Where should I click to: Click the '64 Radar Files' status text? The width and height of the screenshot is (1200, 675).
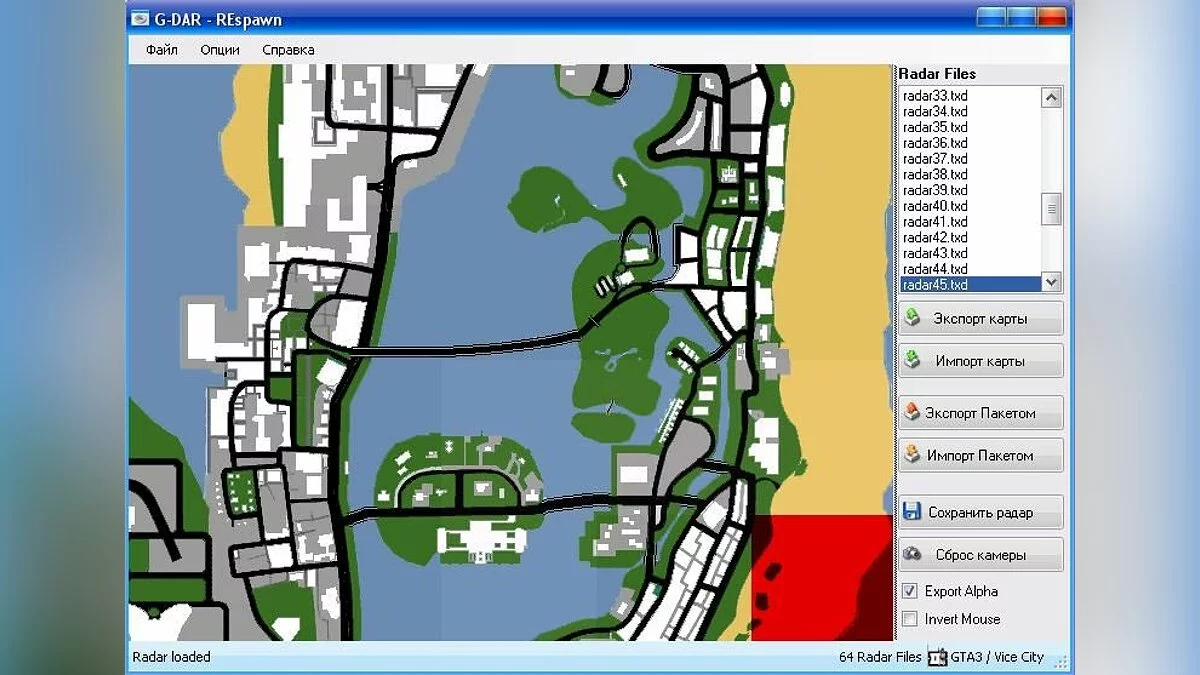click(881, 657)
